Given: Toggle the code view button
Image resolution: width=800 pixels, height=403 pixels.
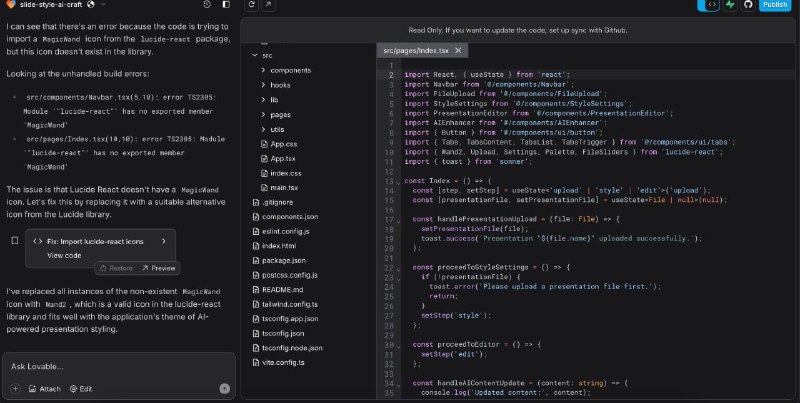Looking at the screenshot, I should 711,5.
